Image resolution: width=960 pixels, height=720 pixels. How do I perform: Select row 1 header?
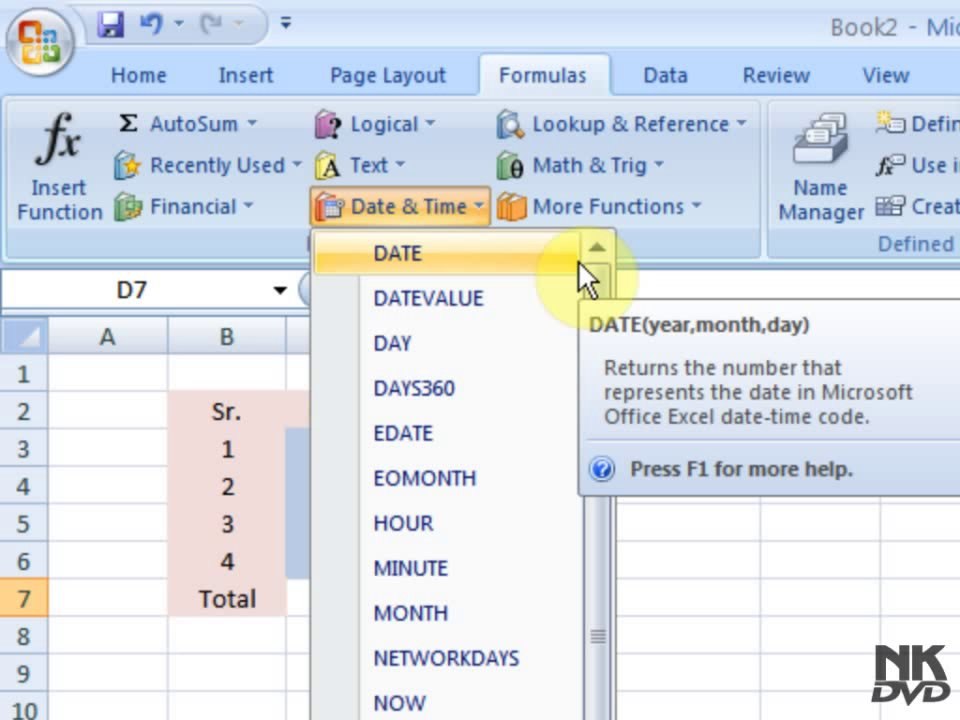23,373
